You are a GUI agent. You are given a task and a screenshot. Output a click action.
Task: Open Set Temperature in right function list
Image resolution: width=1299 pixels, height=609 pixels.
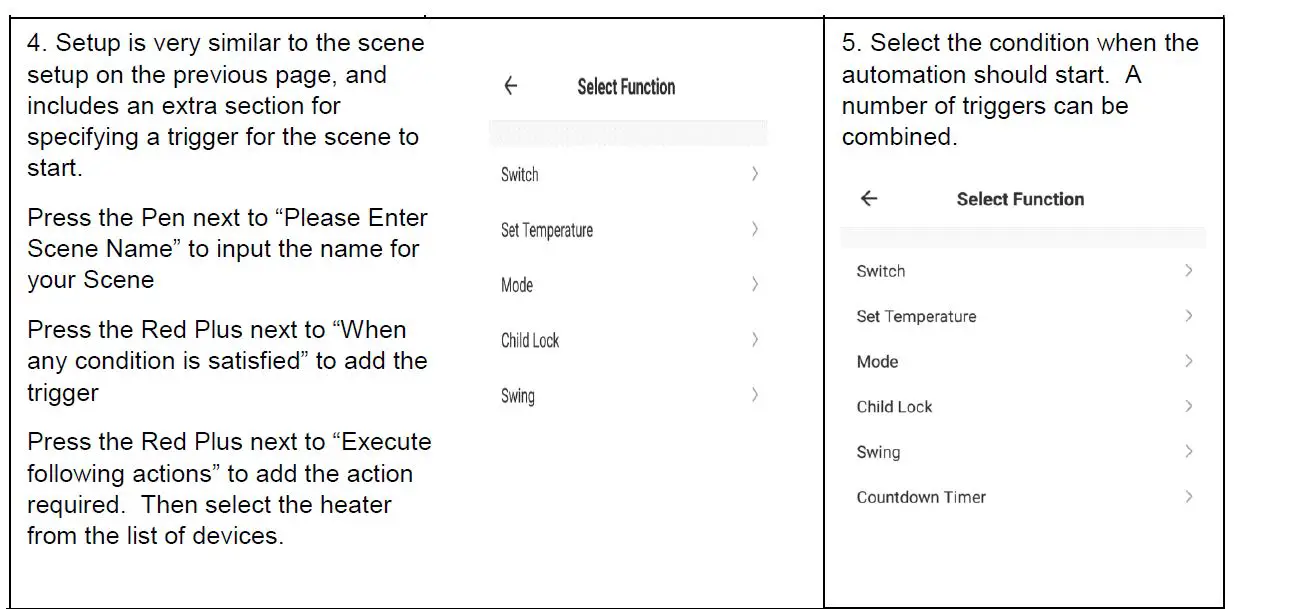[x=916, y=316]
